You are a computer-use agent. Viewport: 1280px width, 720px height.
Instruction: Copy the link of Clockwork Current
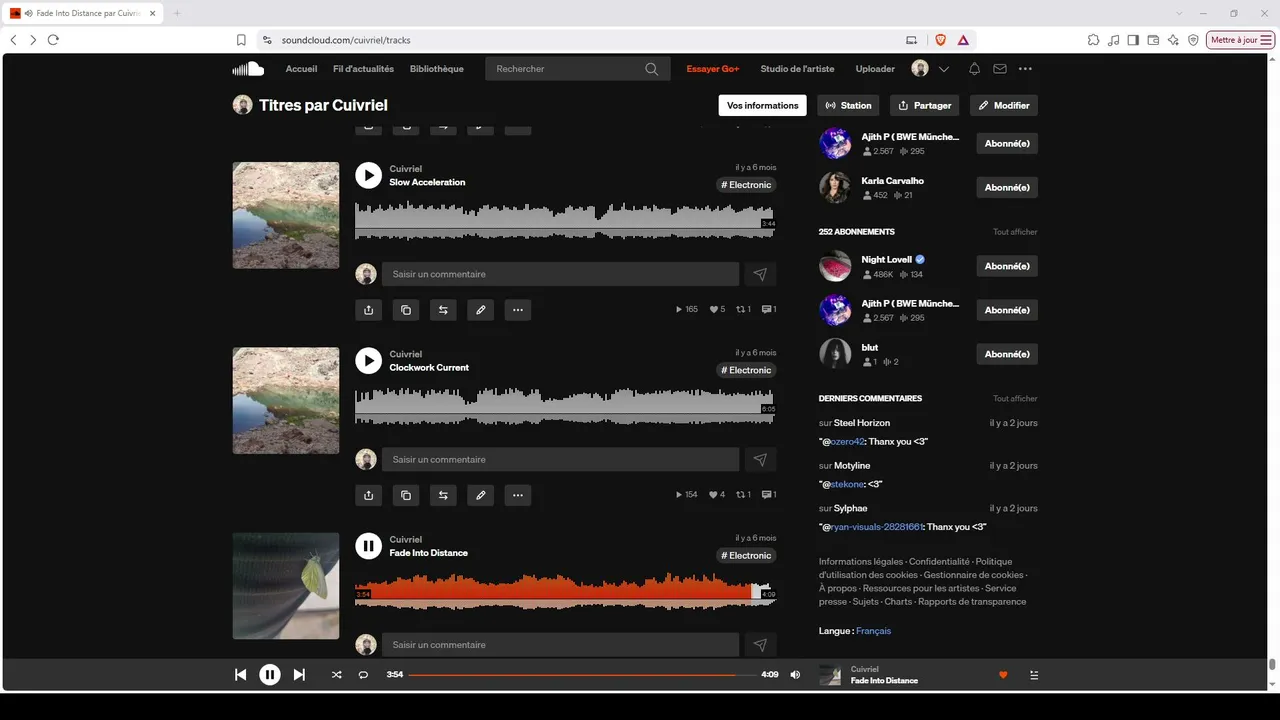click(406, 495)
